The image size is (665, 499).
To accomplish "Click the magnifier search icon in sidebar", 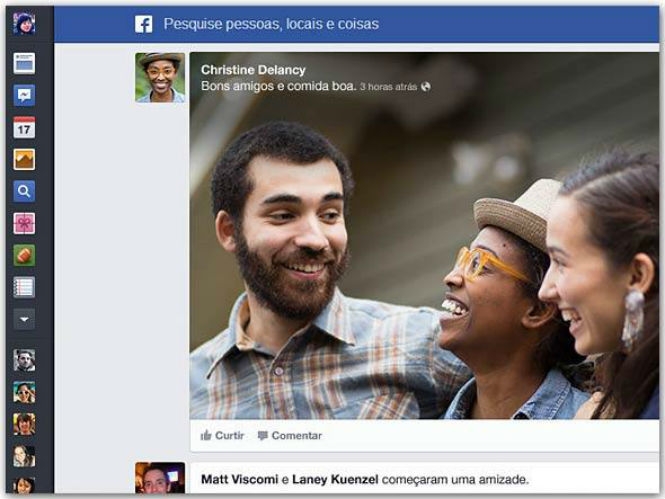I will pyautogui.click(x=24, y=191).
